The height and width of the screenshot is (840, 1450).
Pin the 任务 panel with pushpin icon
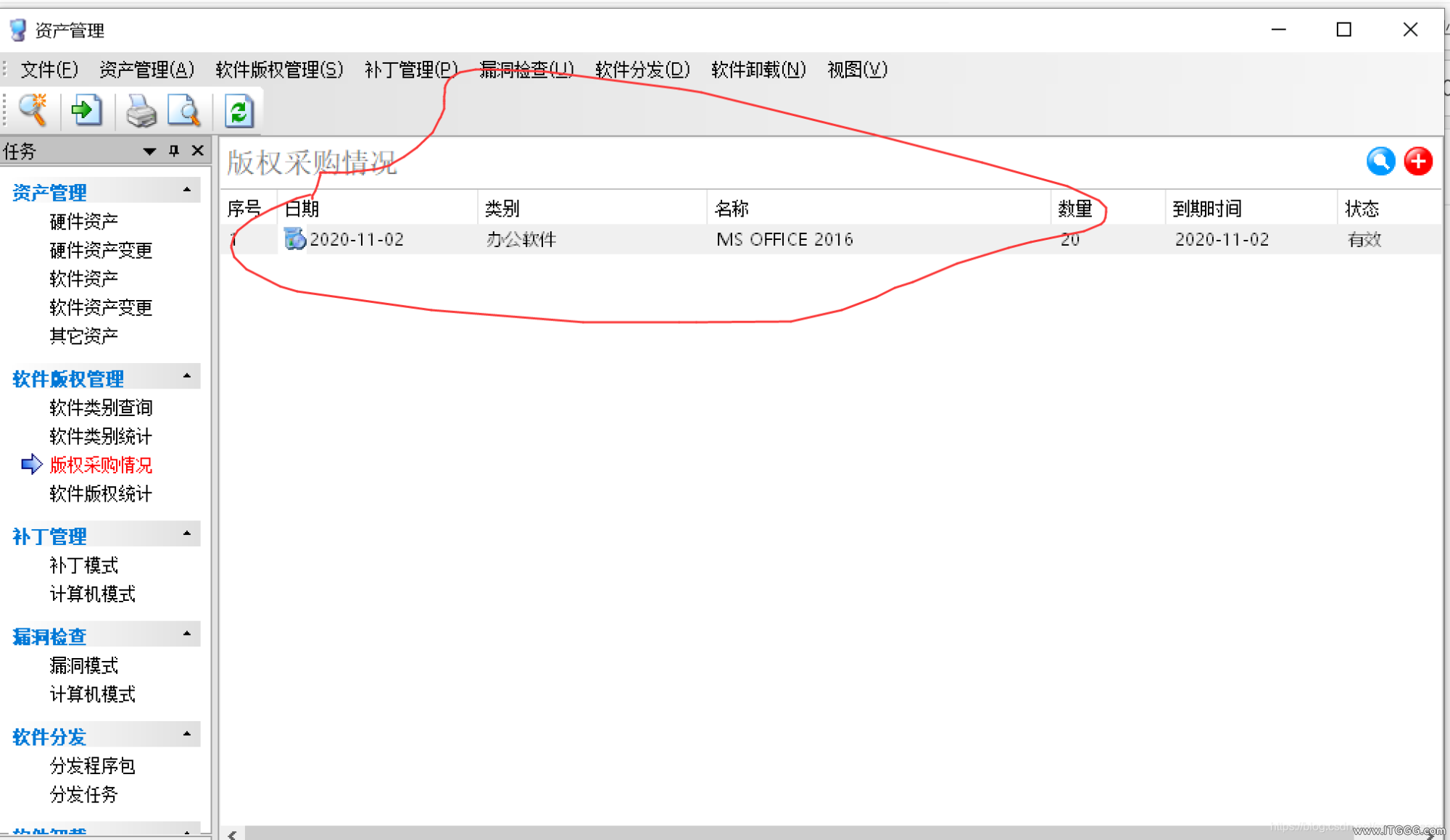pyautogui.click(x=174, y=150)
